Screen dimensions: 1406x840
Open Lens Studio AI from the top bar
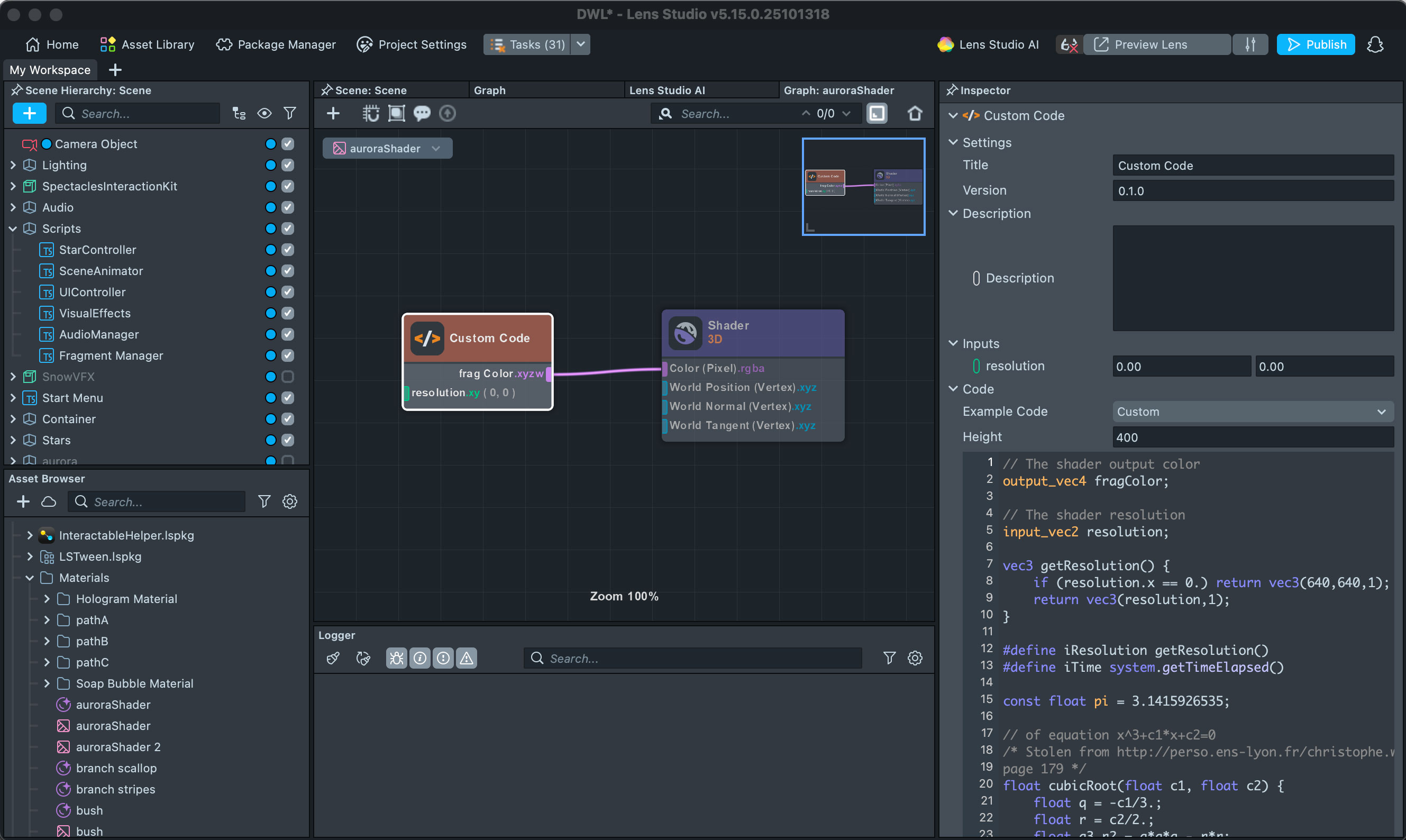[987, 44]
